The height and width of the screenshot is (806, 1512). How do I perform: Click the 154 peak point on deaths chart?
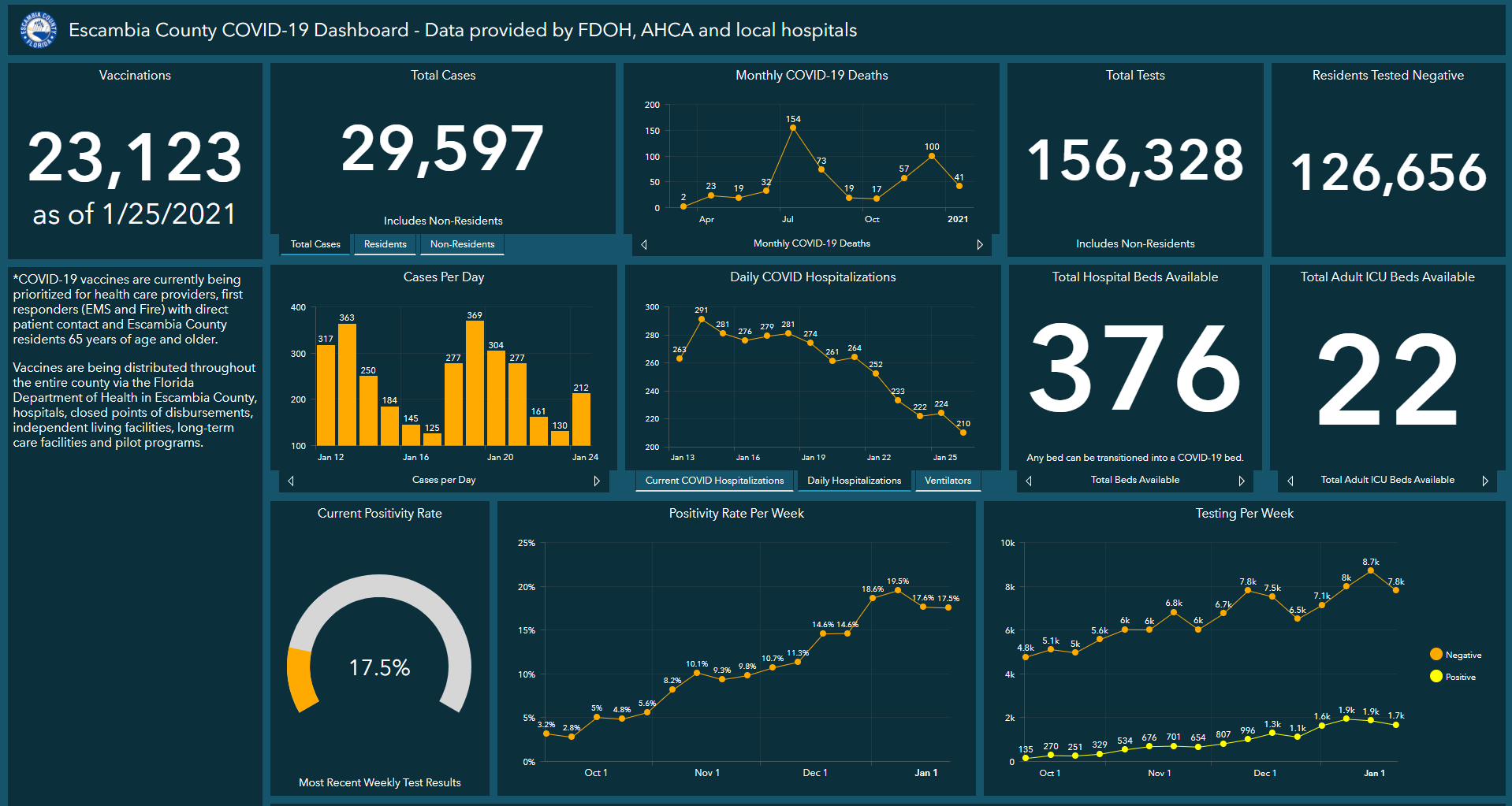point(792,127)
